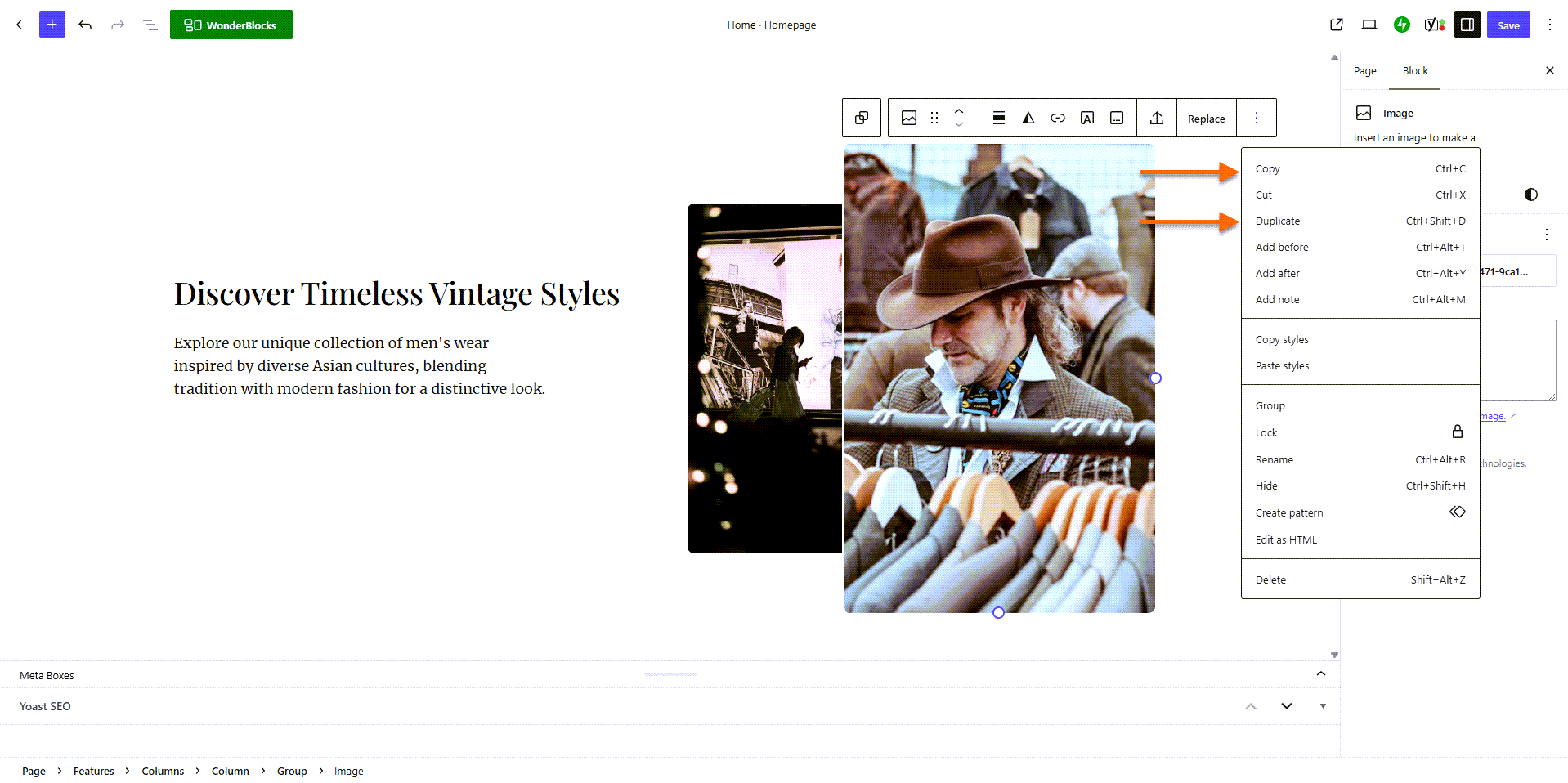Move the image block up

959,110
